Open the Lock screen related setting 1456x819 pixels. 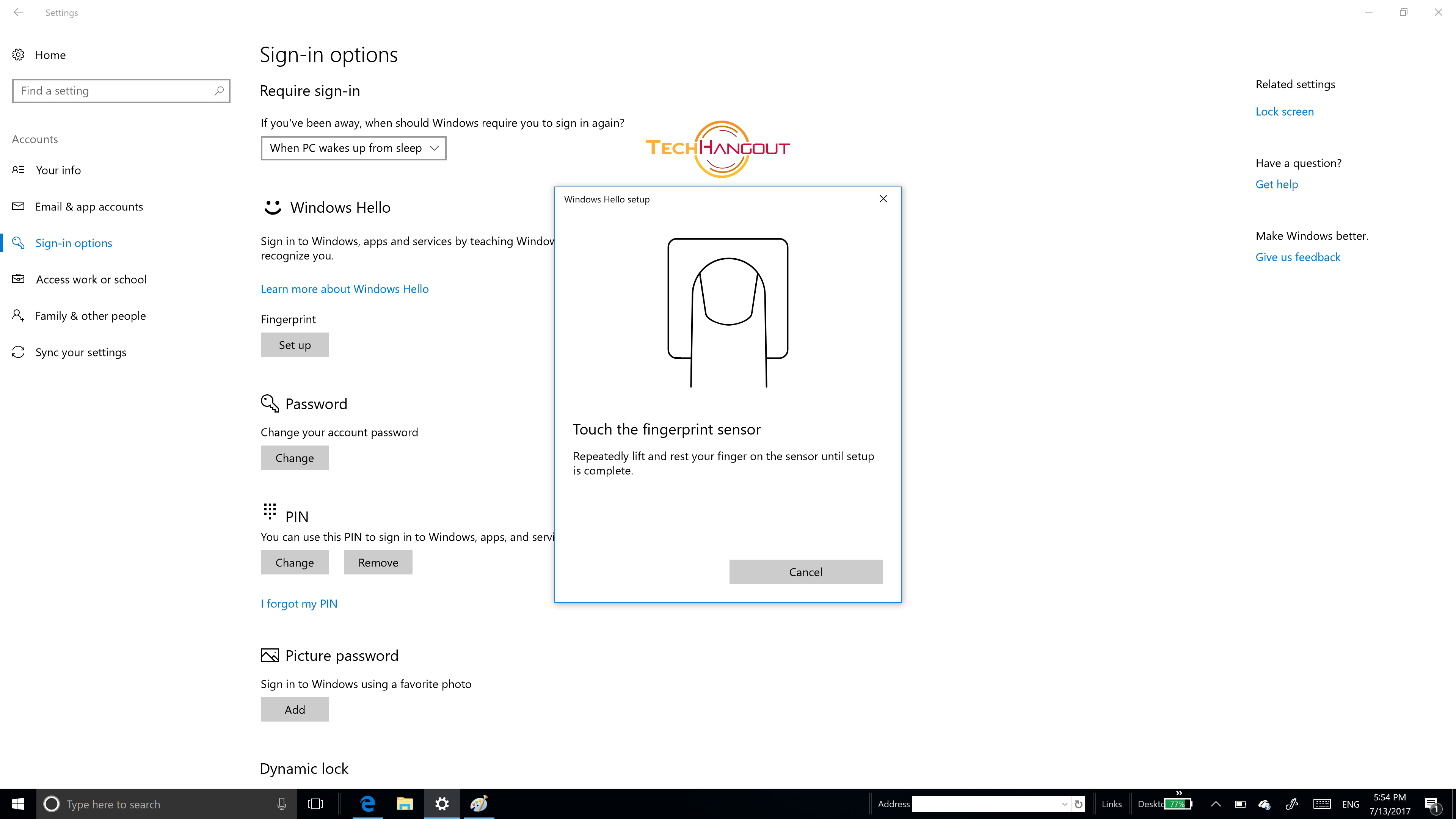tap(1284, 111)
